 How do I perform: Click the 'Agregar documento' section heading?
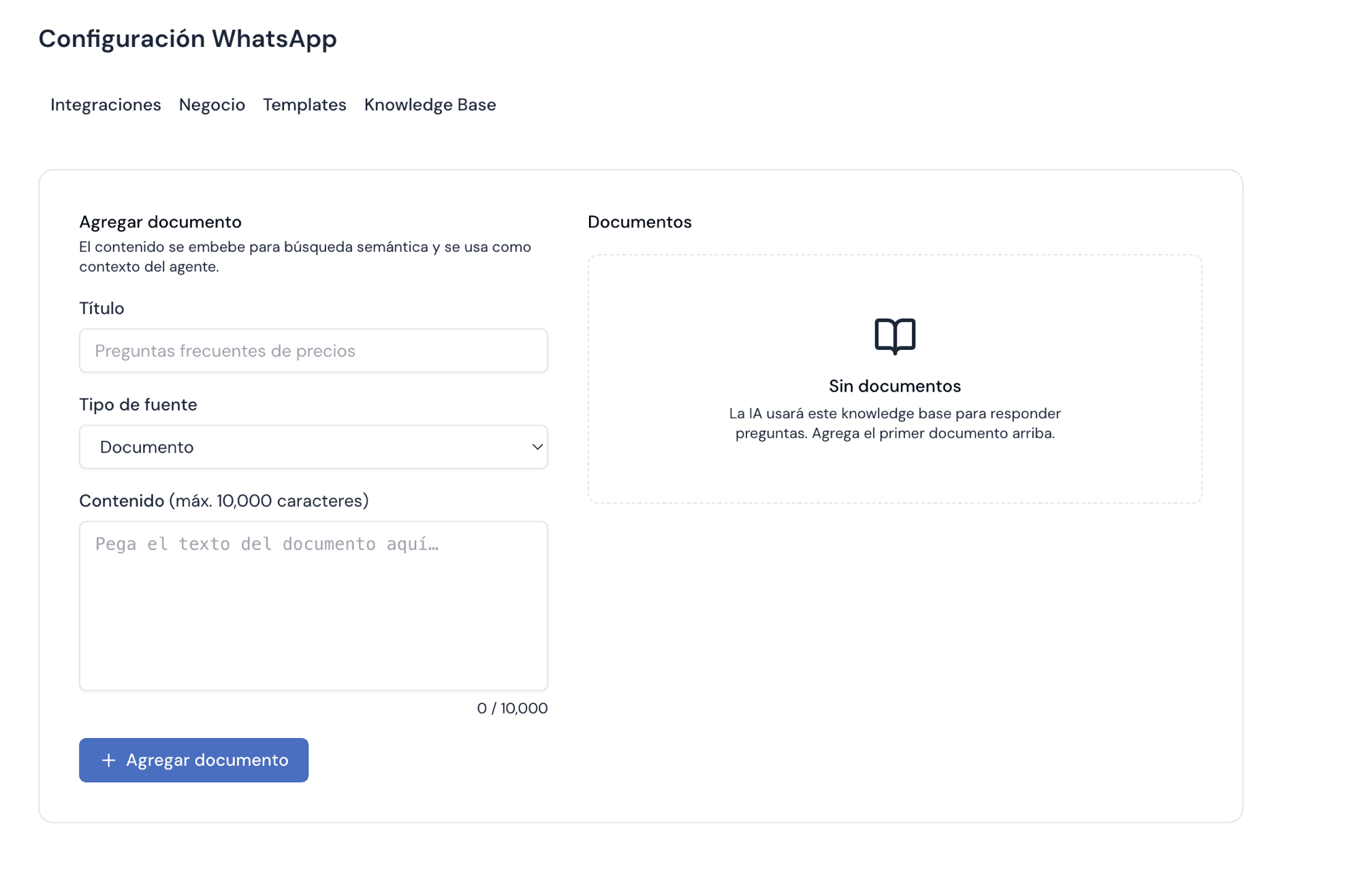coord(160,222)
